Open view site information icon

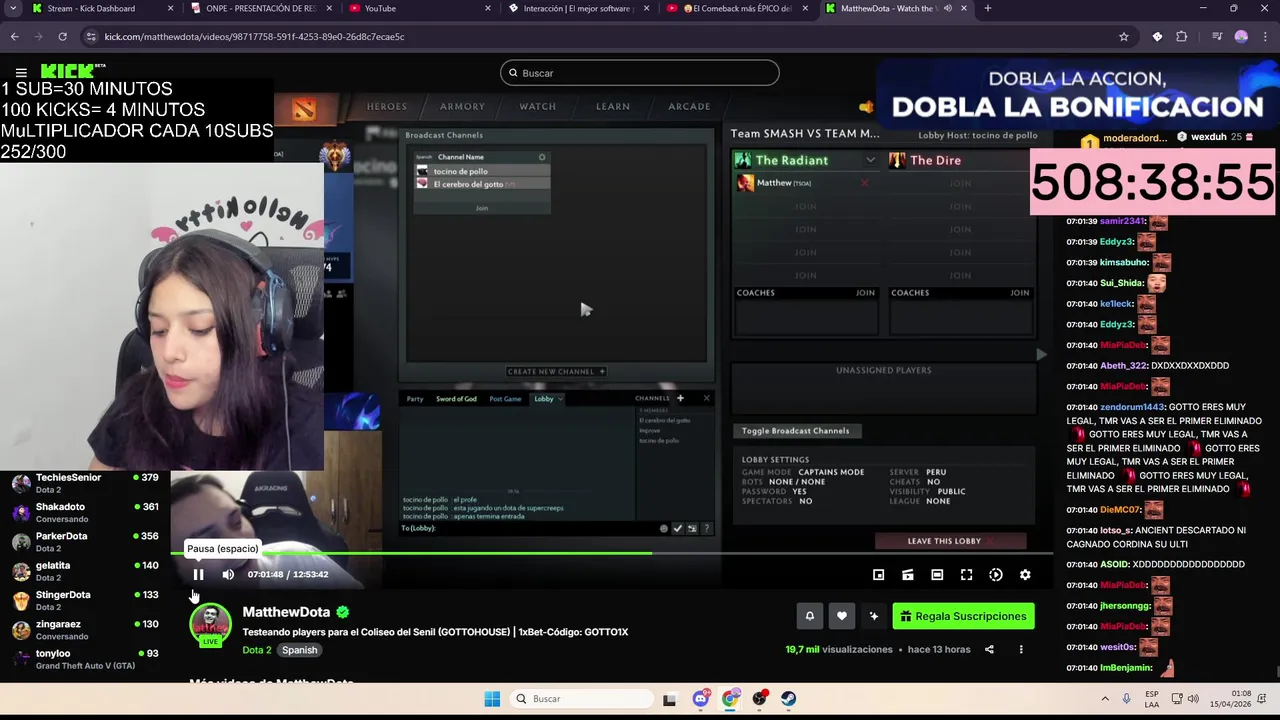pos(91,36)
